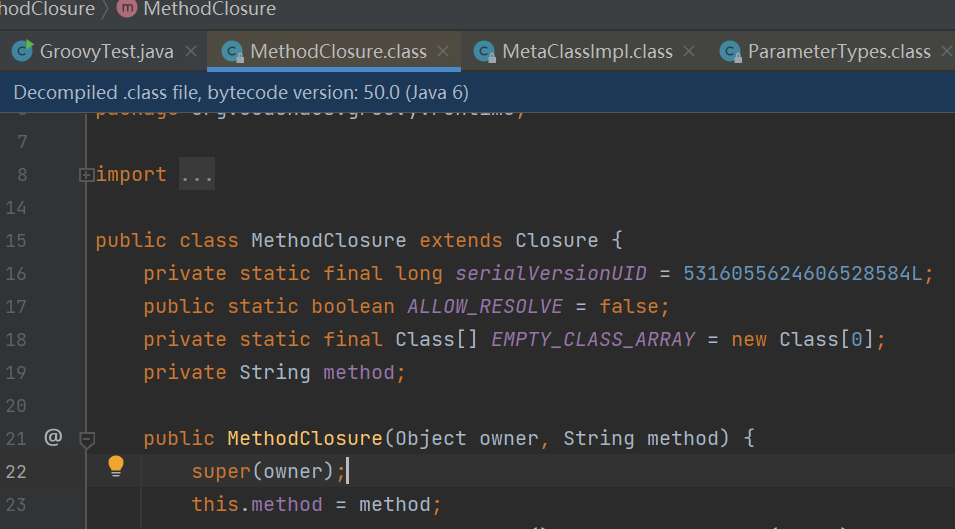Click the serialVersionUID field name

pos(551,273)
